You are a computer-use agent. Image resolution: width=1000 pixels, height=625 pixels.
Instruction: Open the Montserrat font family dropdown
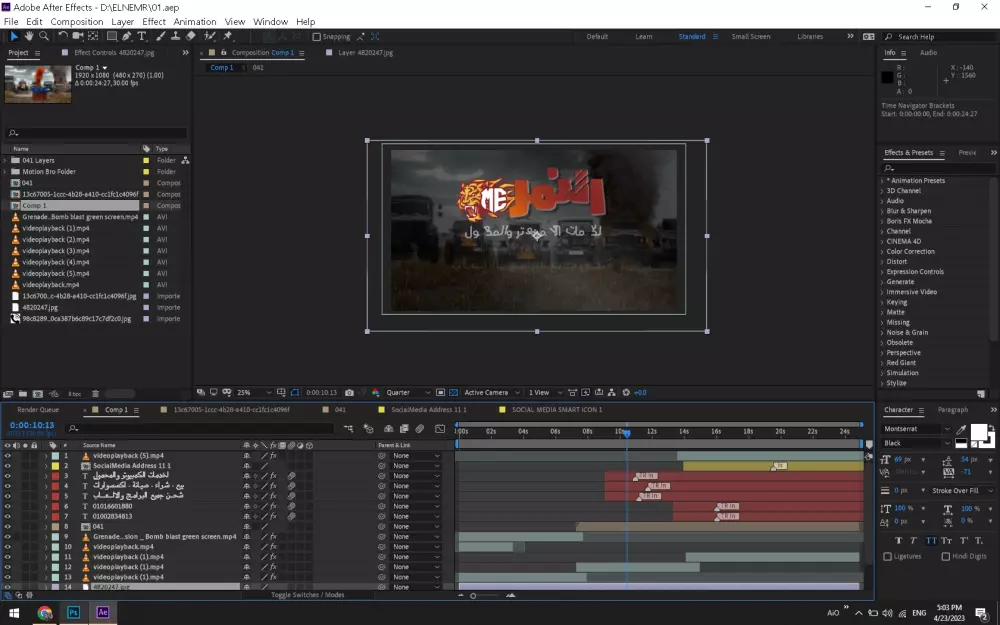917,429
